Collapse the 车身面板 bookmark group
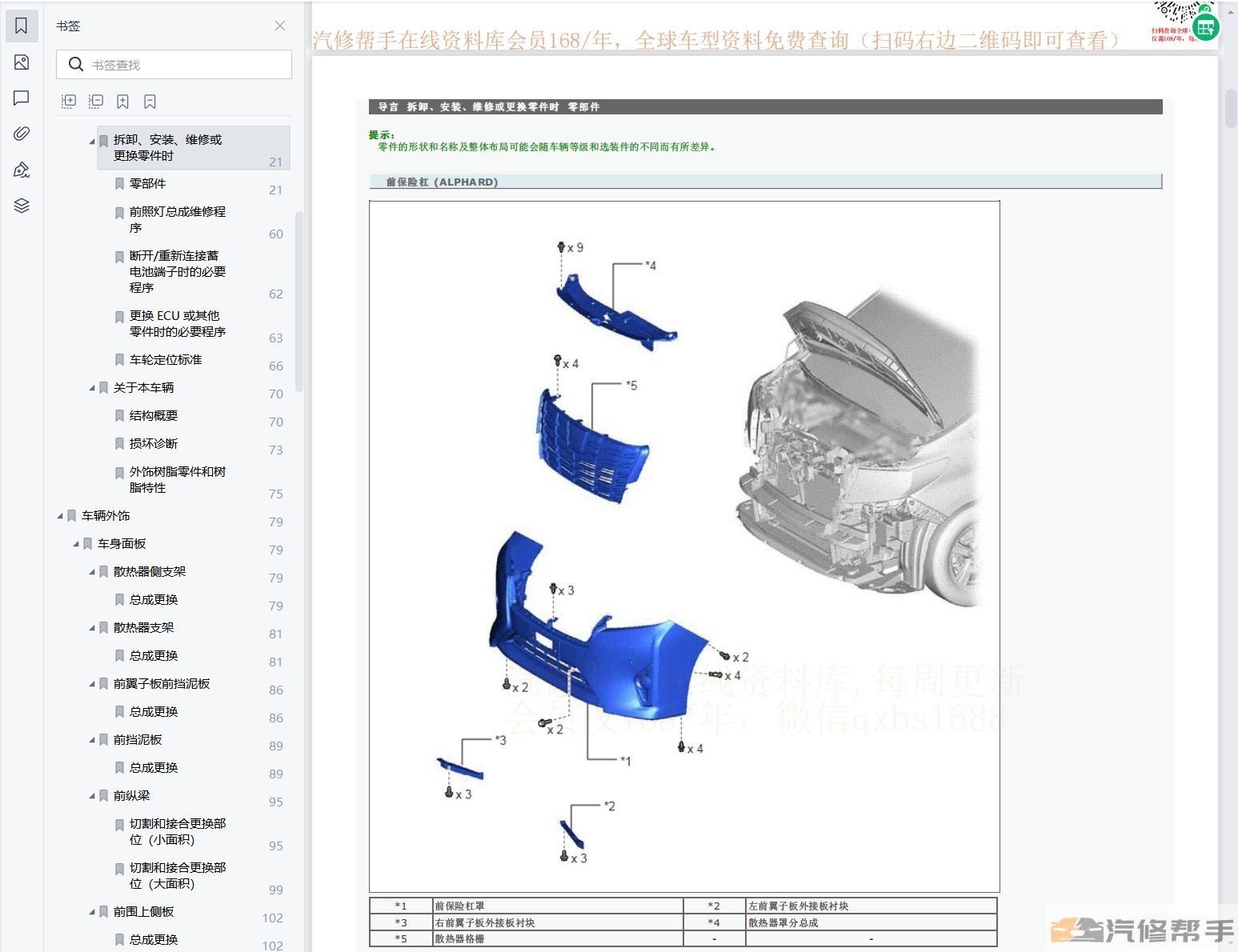The image size is (1238, 952). [76, 544]
